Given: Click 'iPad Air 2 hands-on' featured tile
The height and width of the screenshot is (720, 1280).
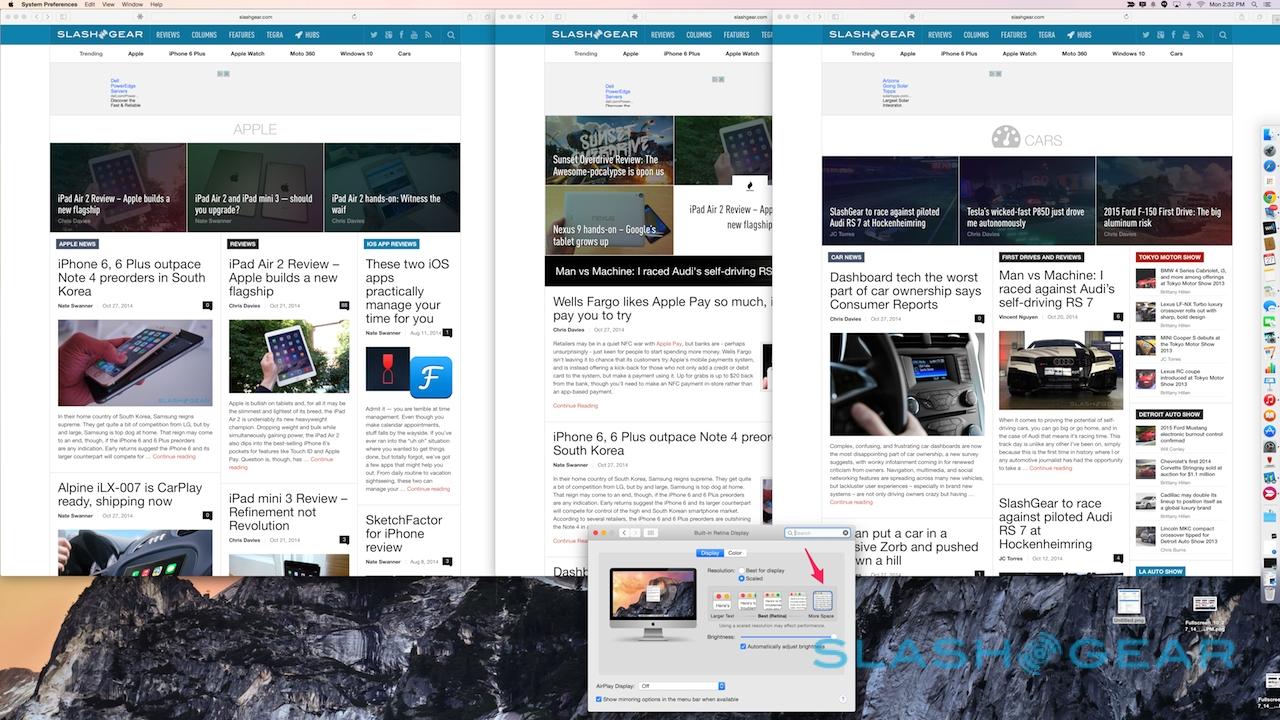Looking at the screenshot, I should [x=392, y=188].
